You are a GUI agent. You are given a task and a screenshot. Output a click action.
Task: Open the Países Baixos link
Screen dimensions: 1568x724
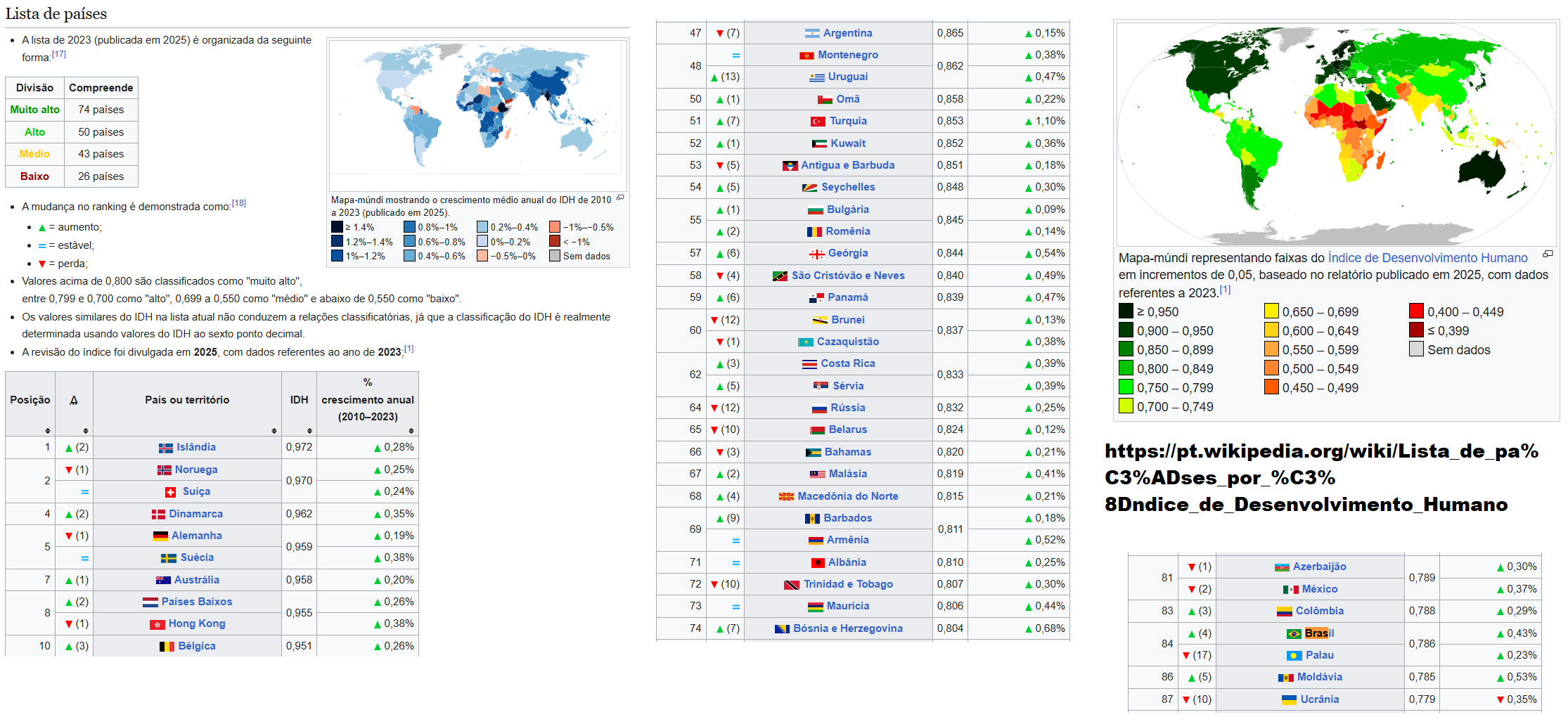(197, 602)
